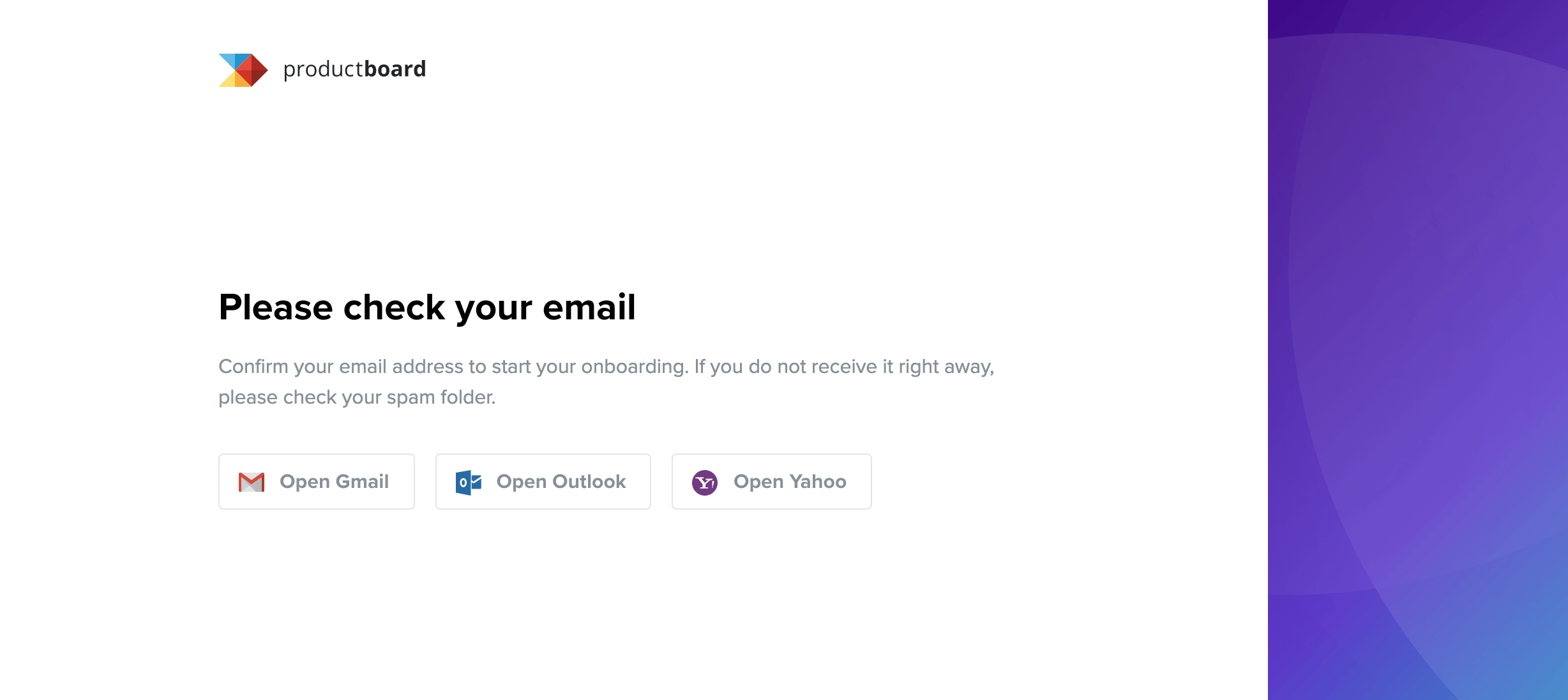Select the blue Outlook mail icon
The width and height of the screenshot is (1568, 700).
click(x=468, y=482)
